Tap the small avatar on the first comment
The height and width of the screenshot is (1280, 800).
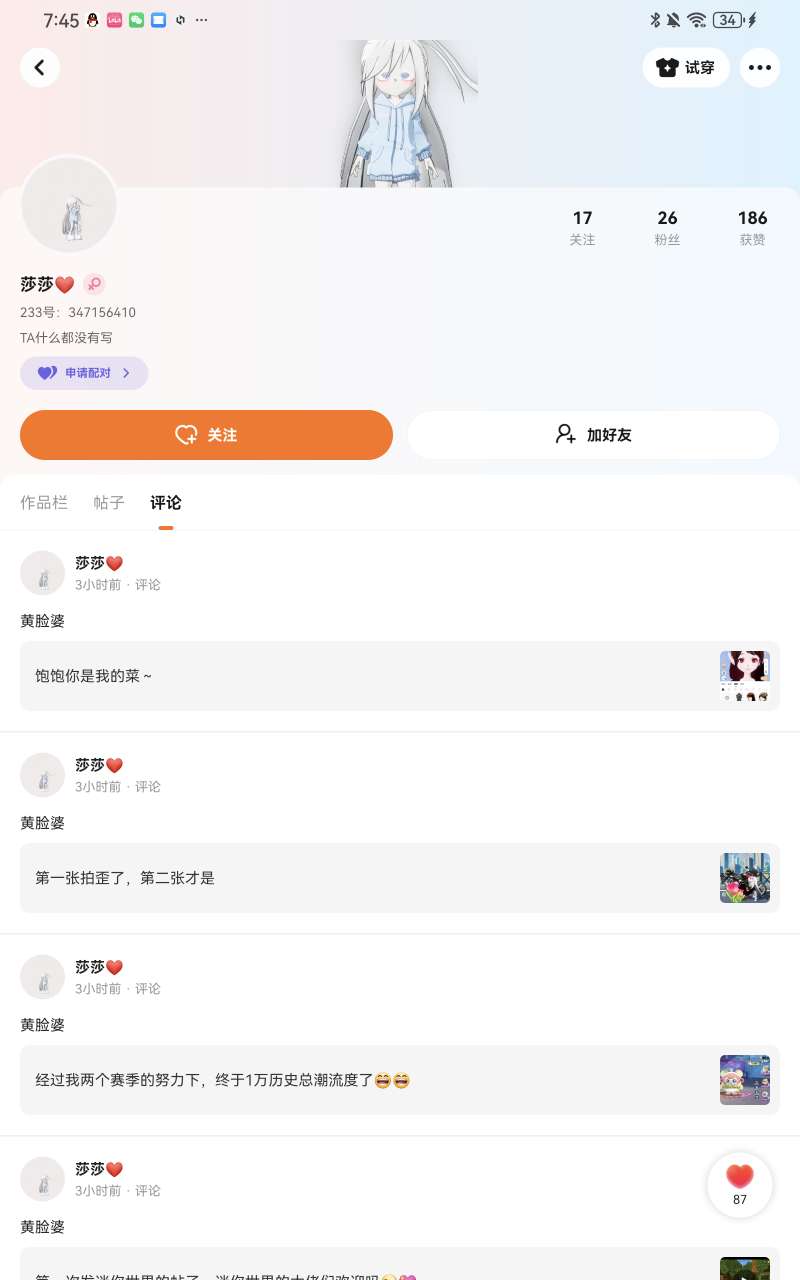tap(43, 573)
